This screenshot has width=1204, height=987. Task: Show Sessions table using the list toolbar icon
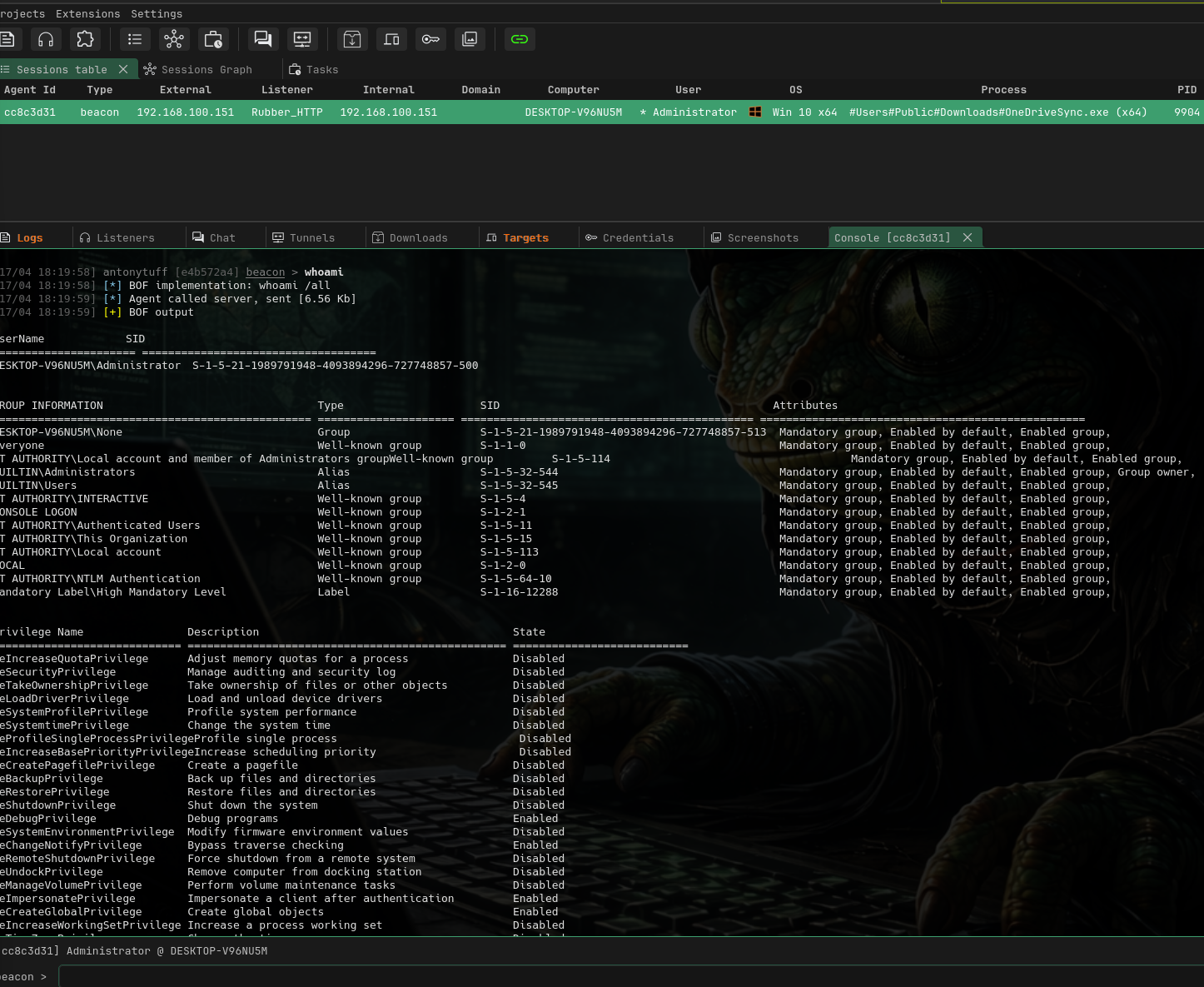pyautogui.click(x=135, y=39)
